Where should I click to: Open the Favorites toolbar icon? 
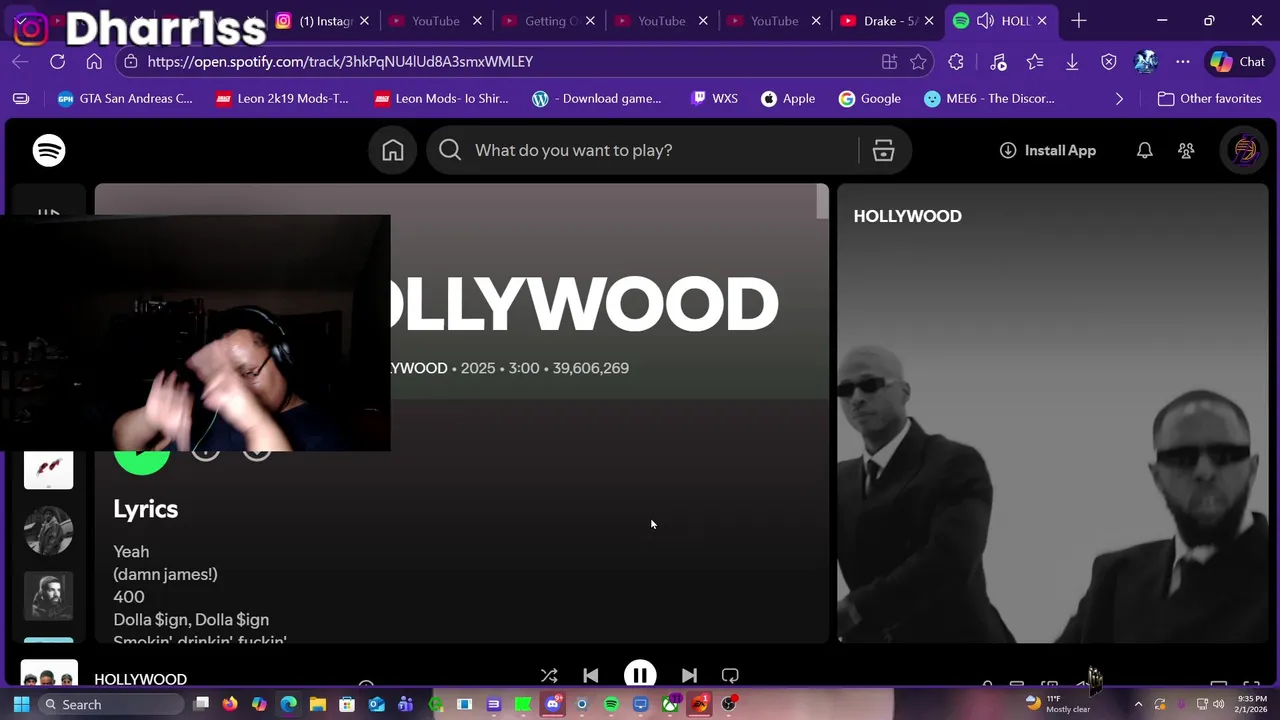click(x=1035, y=62)
